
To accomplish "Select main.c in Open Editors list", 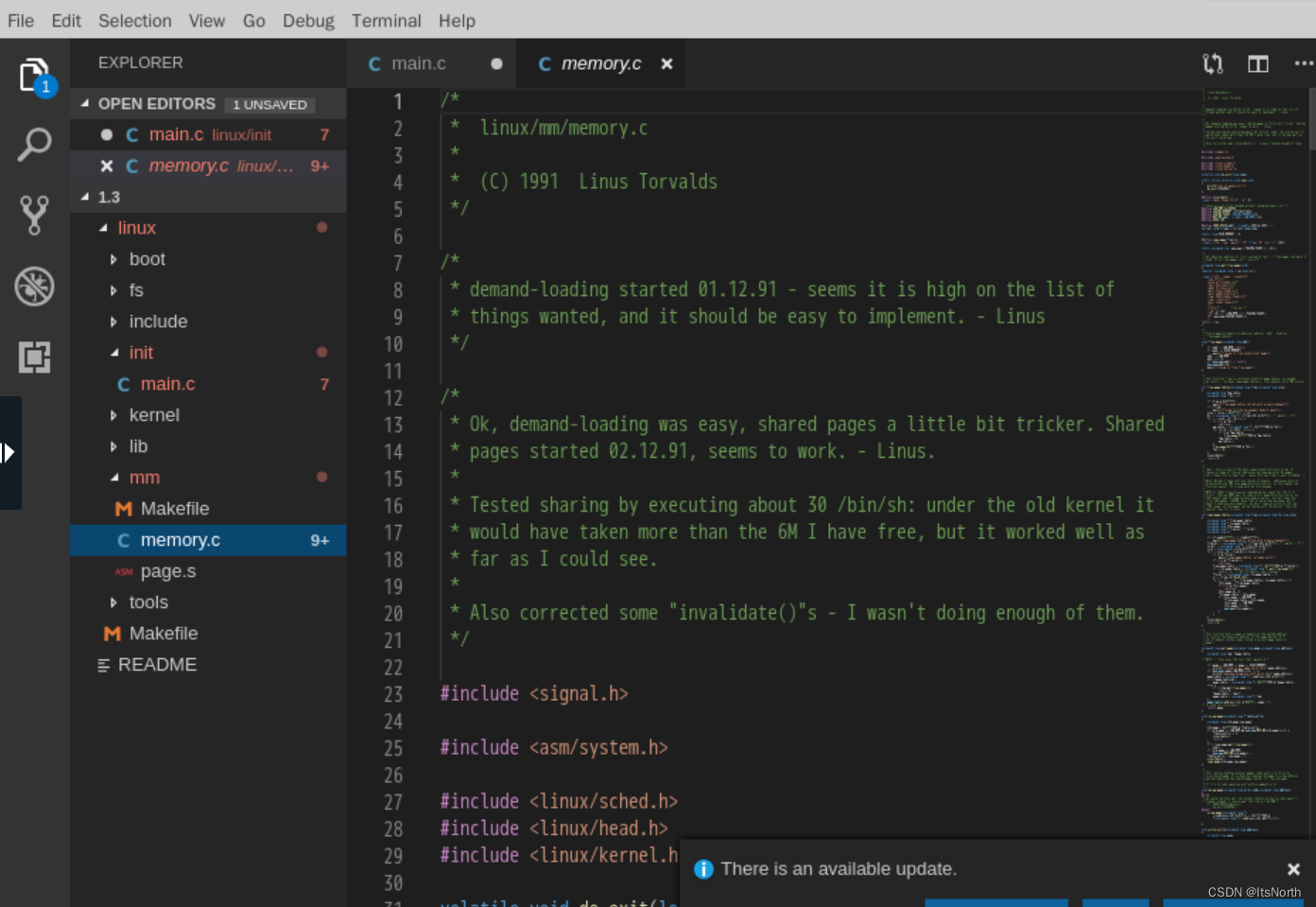I will tap(208, 135).
